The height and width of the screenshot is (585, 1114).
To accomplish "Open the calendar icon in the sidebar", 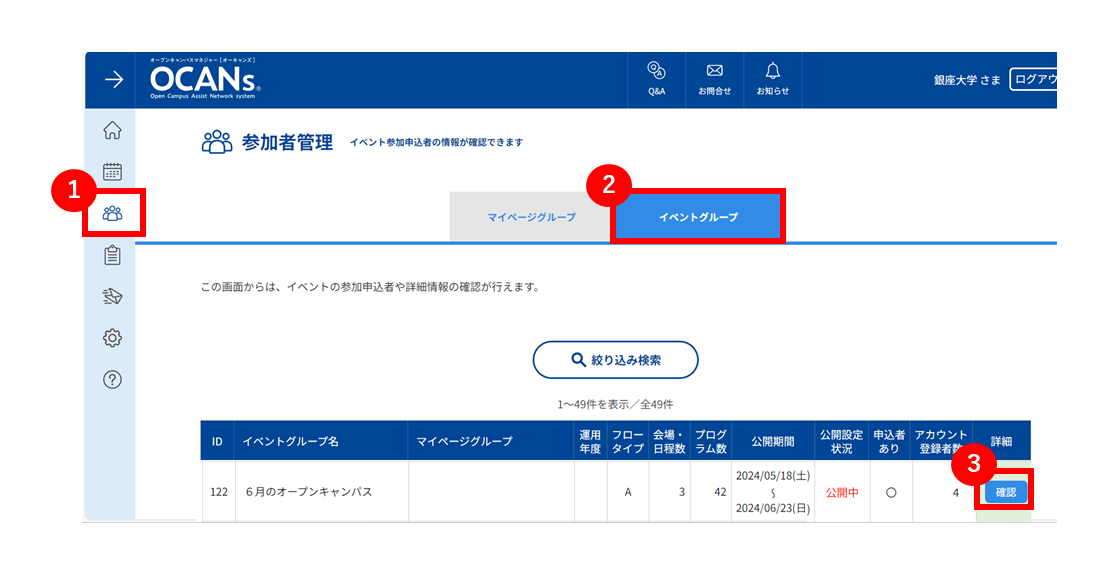I will 112,172.
